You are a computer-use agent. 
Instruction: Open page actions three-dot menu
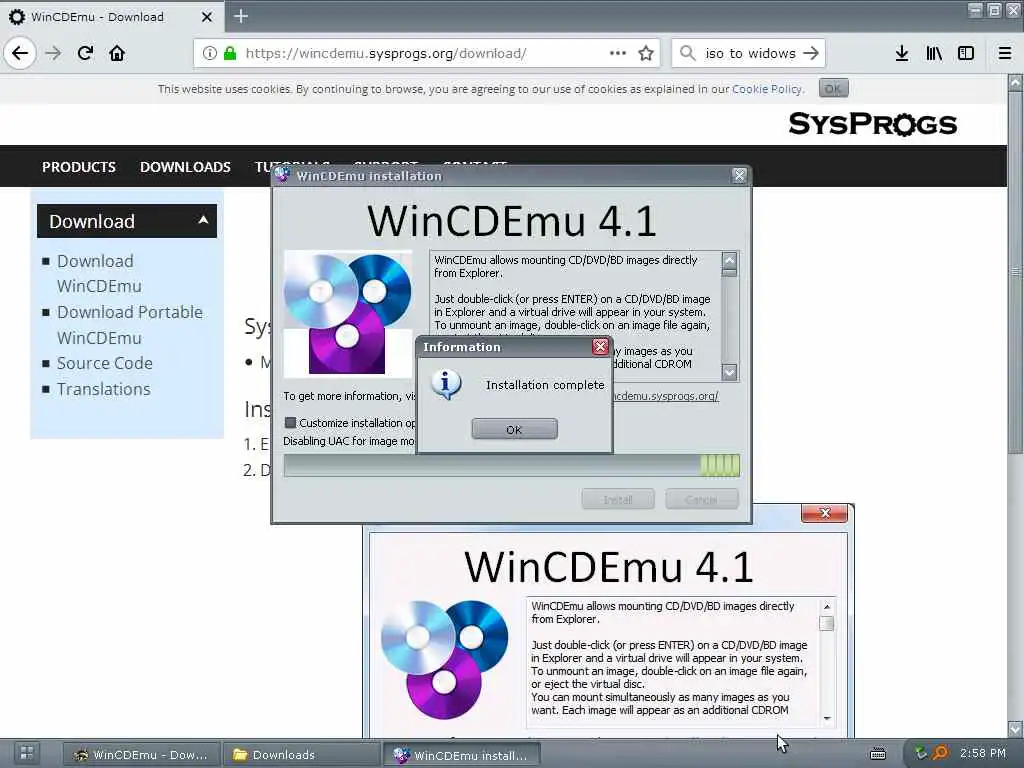pos(617,53)
